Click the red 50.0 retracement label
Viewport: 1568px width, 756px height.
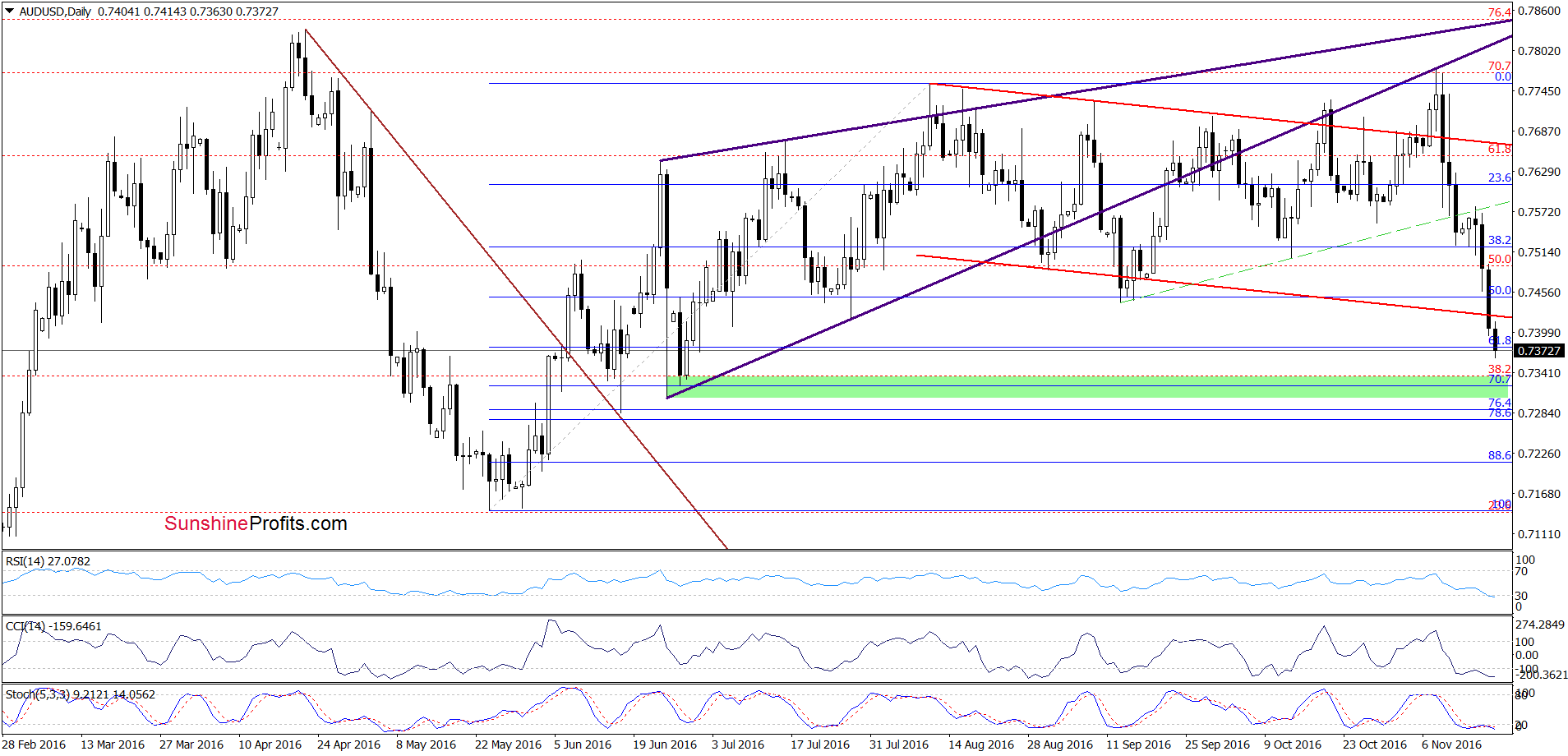tap(1500, 259)
